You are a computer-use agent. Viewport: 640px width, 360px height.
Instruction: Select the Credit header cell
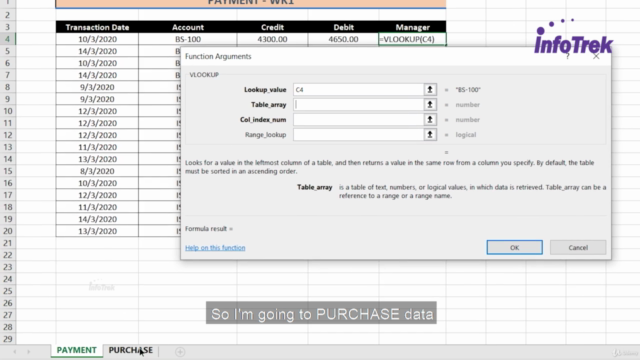272,27
